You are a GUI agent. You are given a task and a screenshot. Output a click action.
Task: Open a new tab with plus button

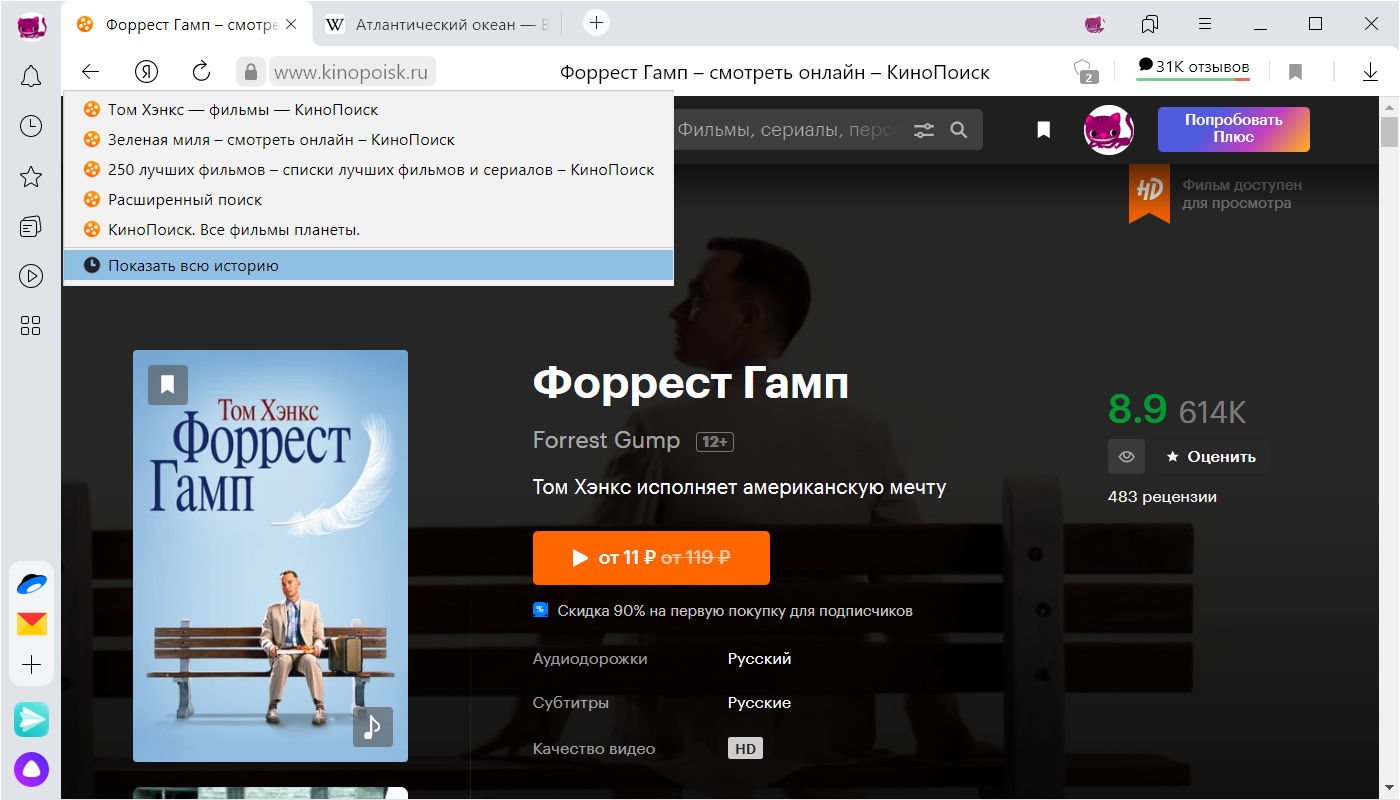click(596, 23)
